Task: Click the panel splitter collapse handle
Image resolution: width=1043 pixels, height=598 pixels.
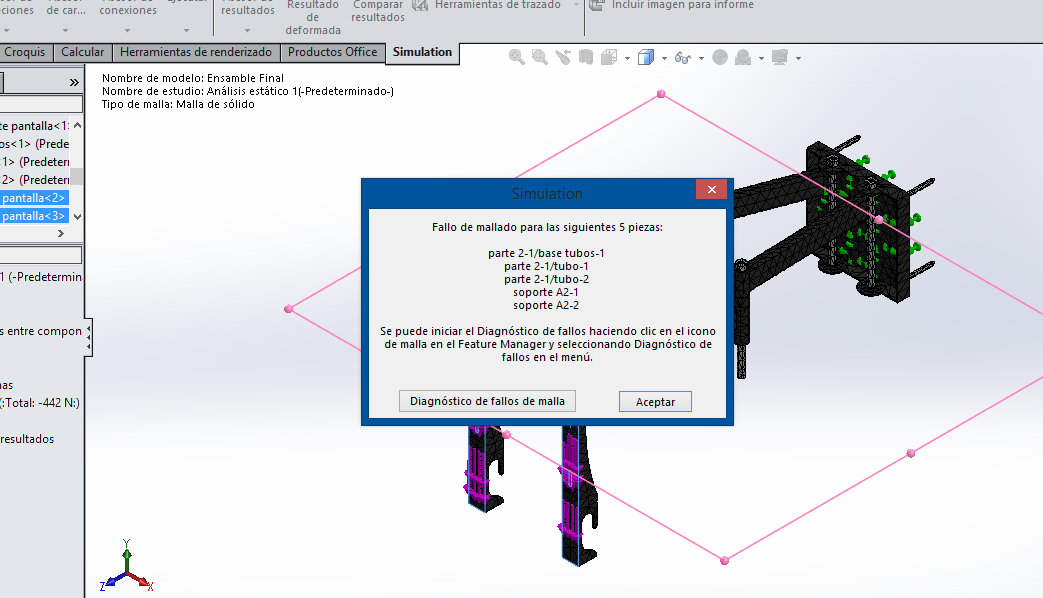Action: click(x=88, y=338)
